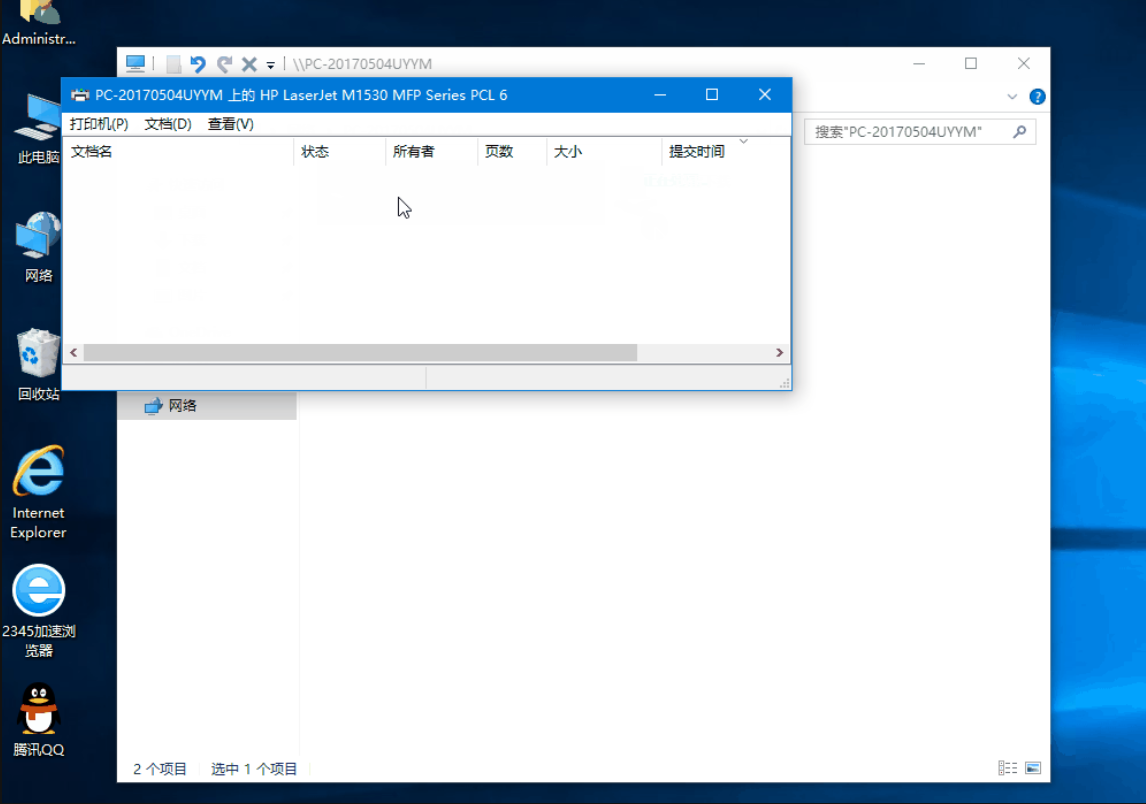Screen dimensions: 1146x804
Task: Select the 网络 item in the sidebar
Action: pyautogui.click(x=184, y=405)
